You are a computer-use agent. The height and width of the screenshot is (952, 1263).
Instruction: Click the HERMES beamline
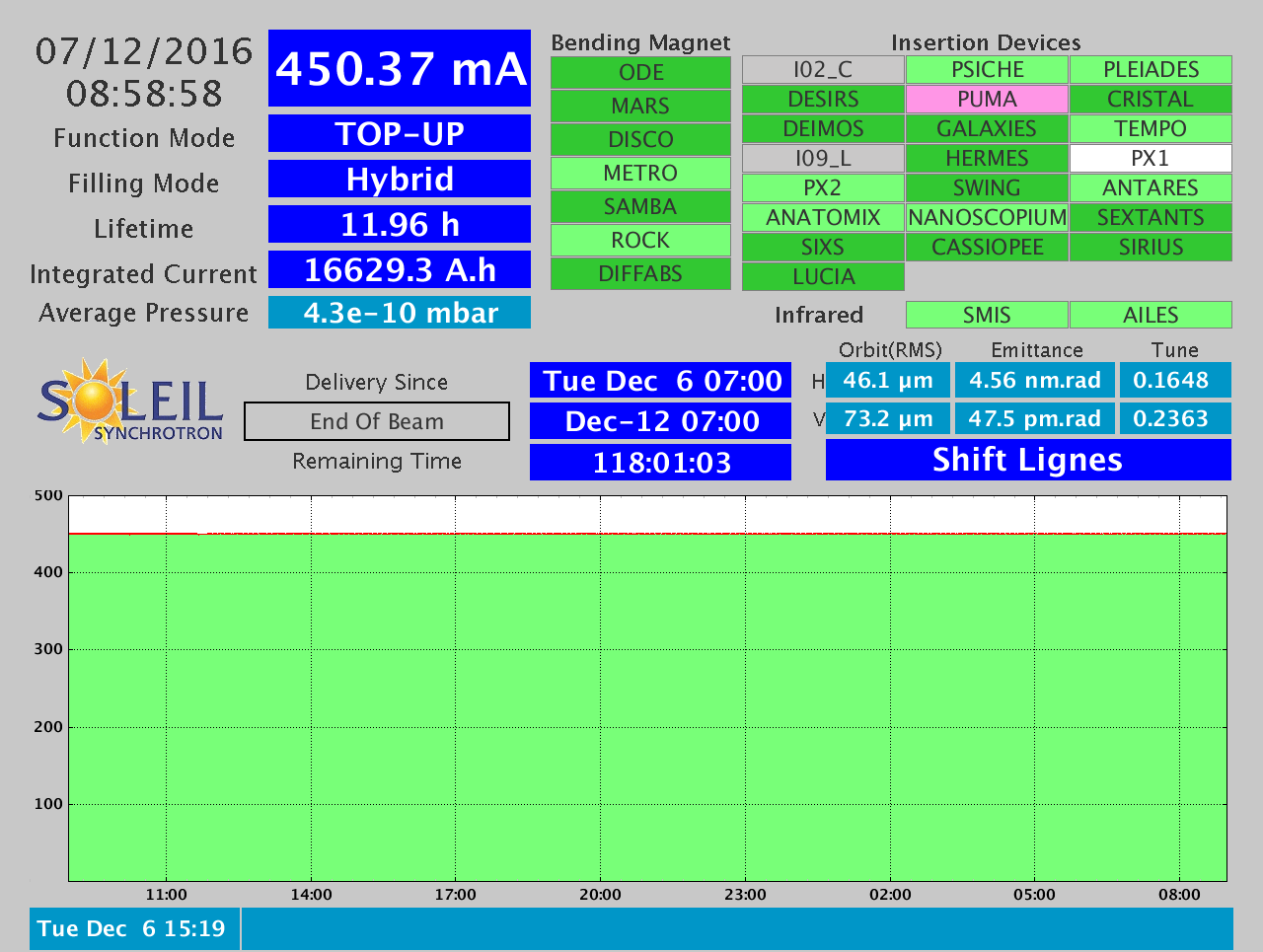pyautogui.click(x=987, y=158)
